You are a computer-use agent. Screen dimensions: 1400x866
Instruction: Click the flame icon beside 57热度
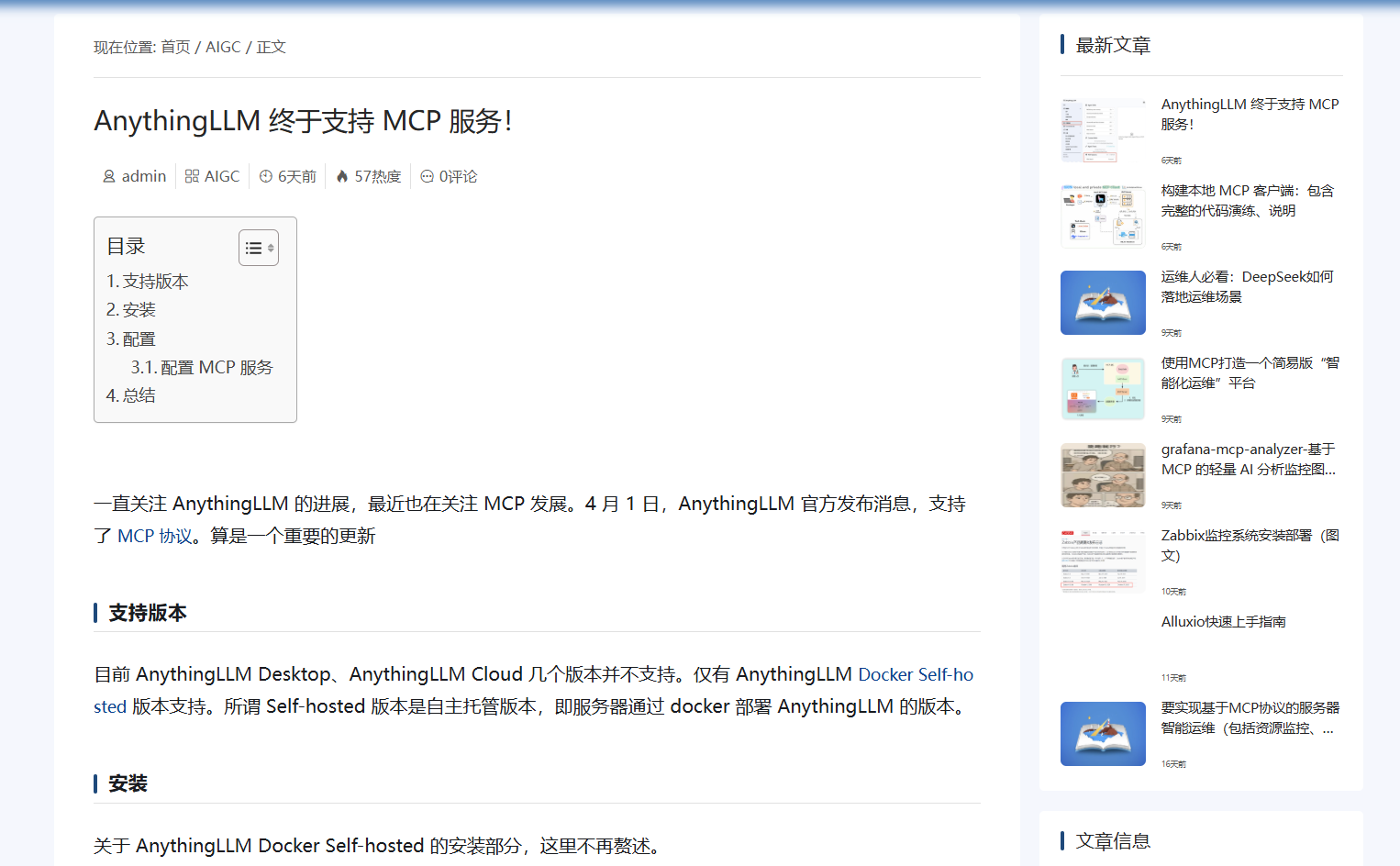point(342,176)
